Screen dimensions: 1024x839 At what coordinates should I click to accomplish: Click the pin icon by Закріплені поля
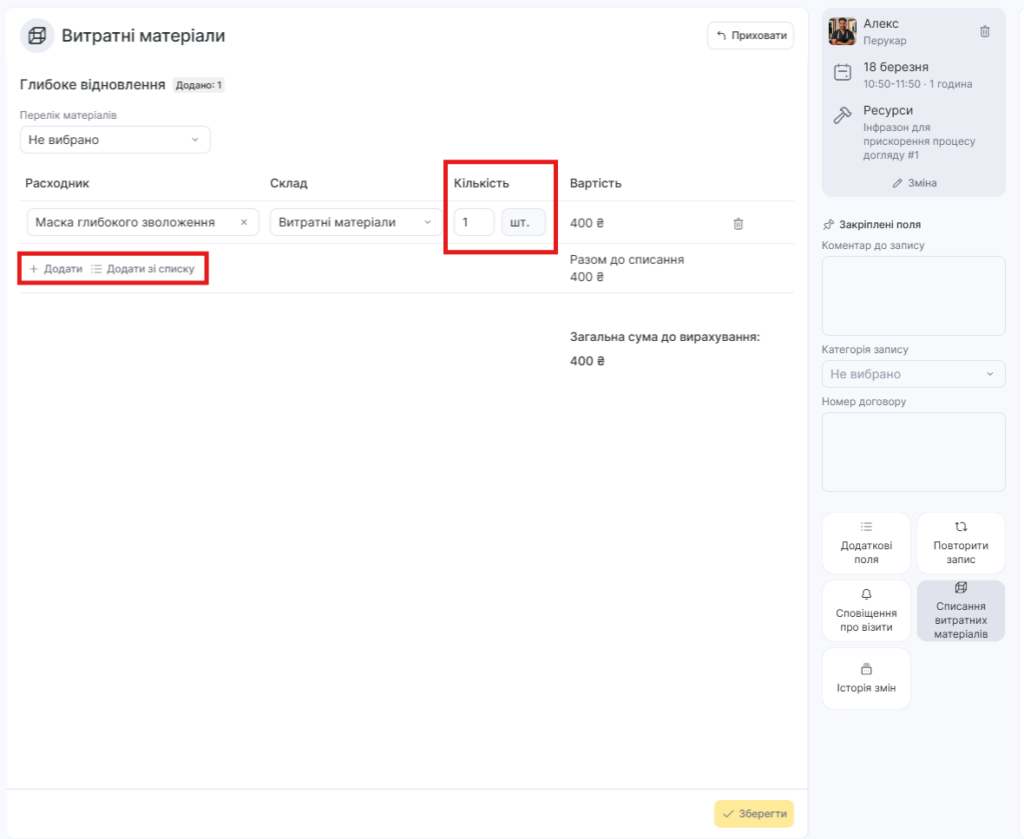828,225
